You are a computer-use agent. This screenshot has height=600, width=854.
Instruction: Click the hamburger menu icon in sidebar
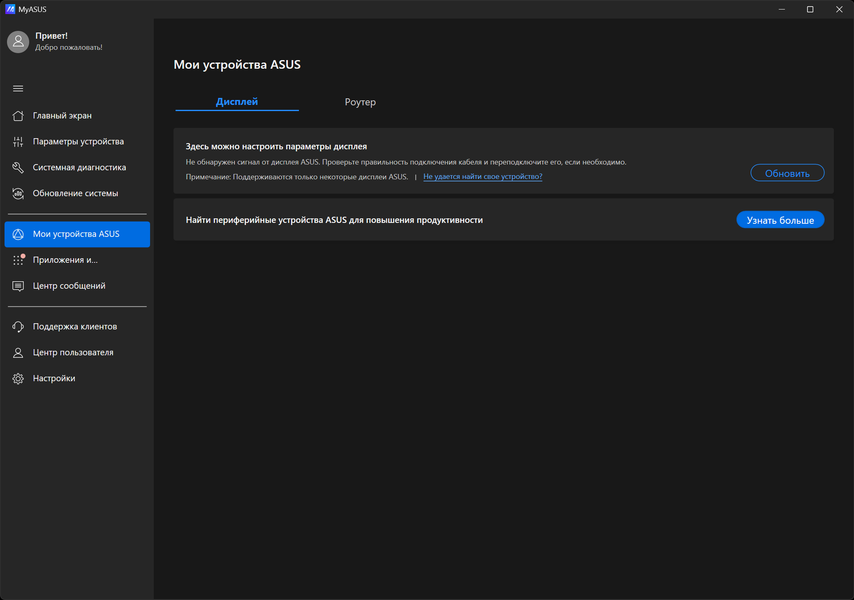[x=18, y=88]
